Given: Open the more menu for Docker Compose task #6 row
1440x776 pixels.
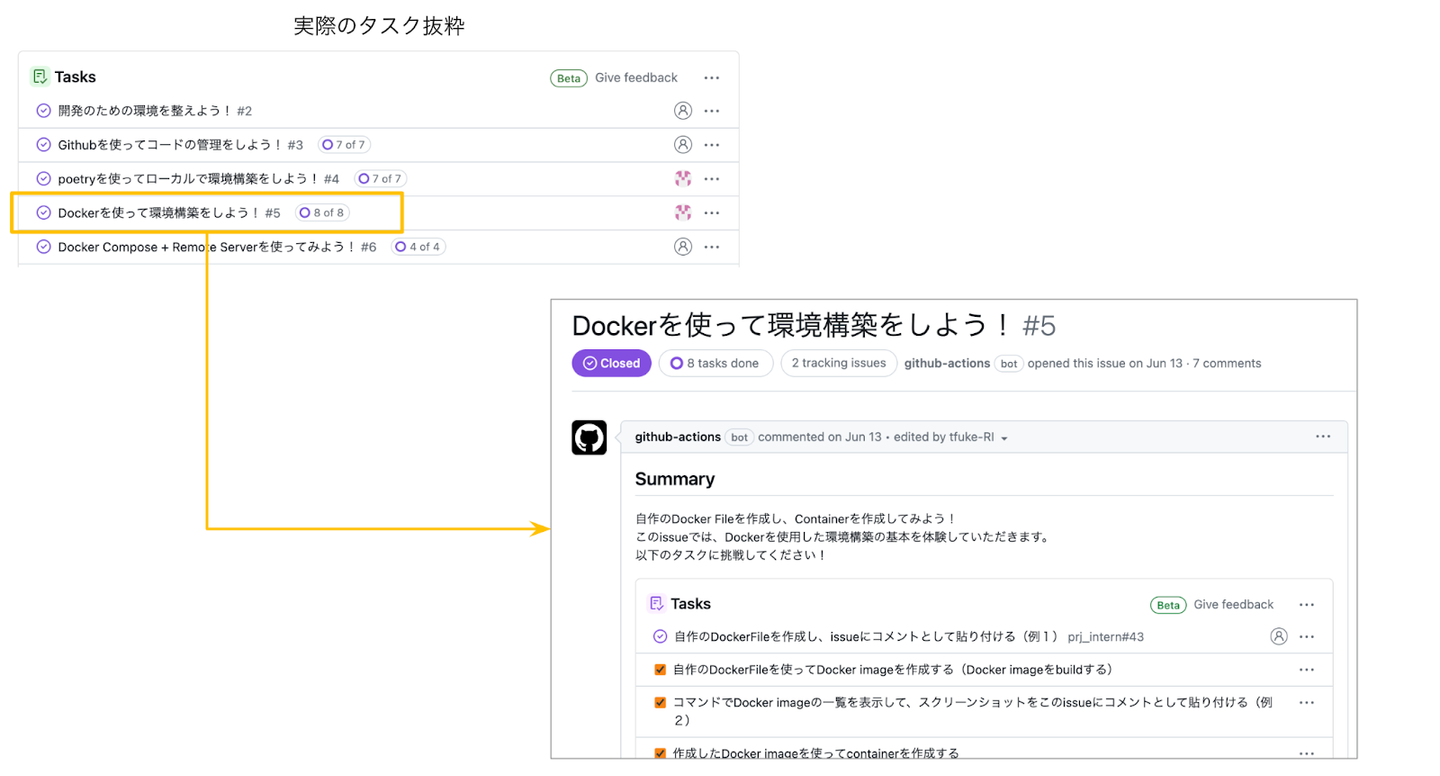Looking at the screenshot, I should tap(711, 247).
